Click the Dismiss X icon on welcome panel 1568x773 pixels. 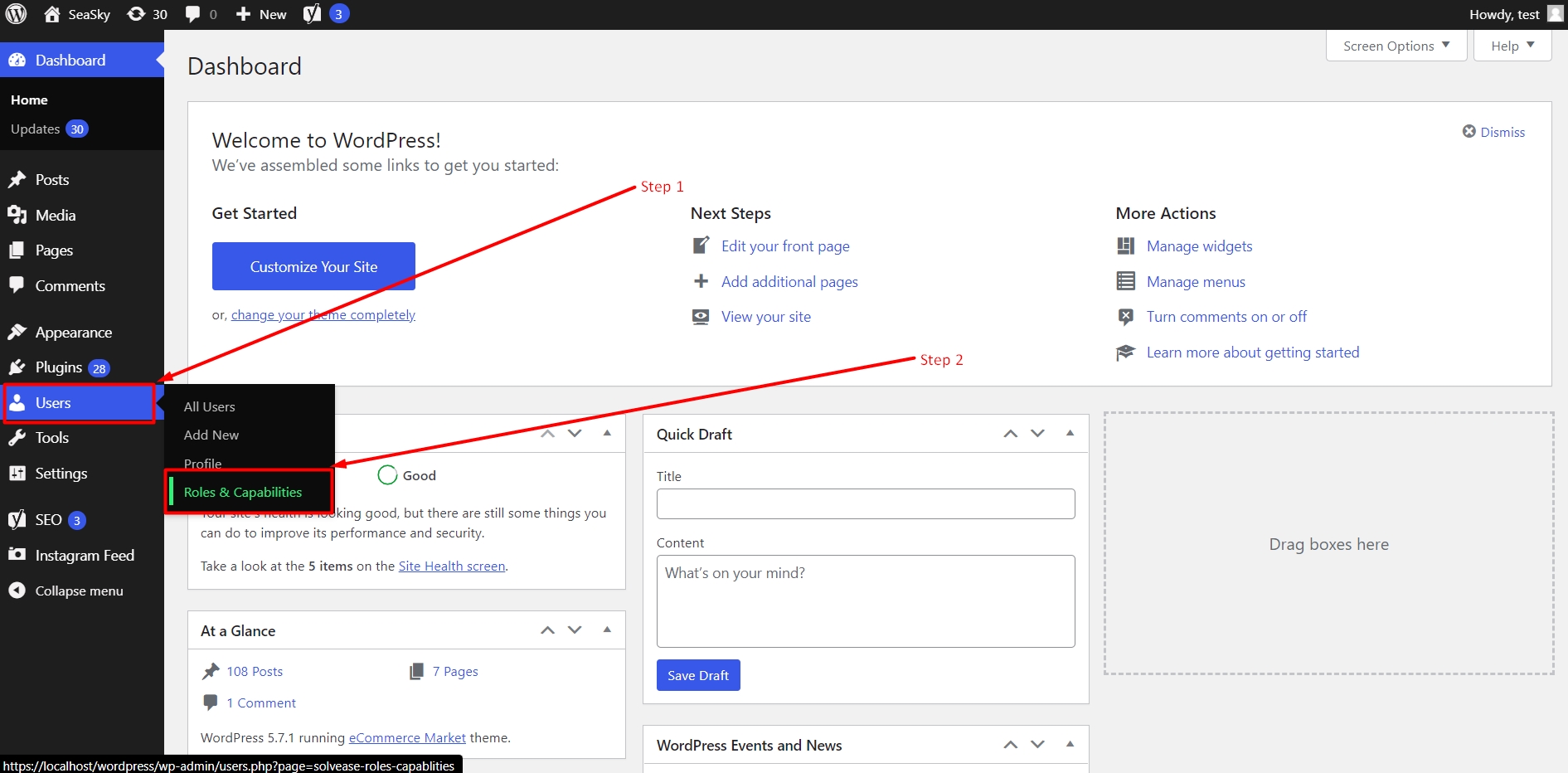pos(1468,131)
